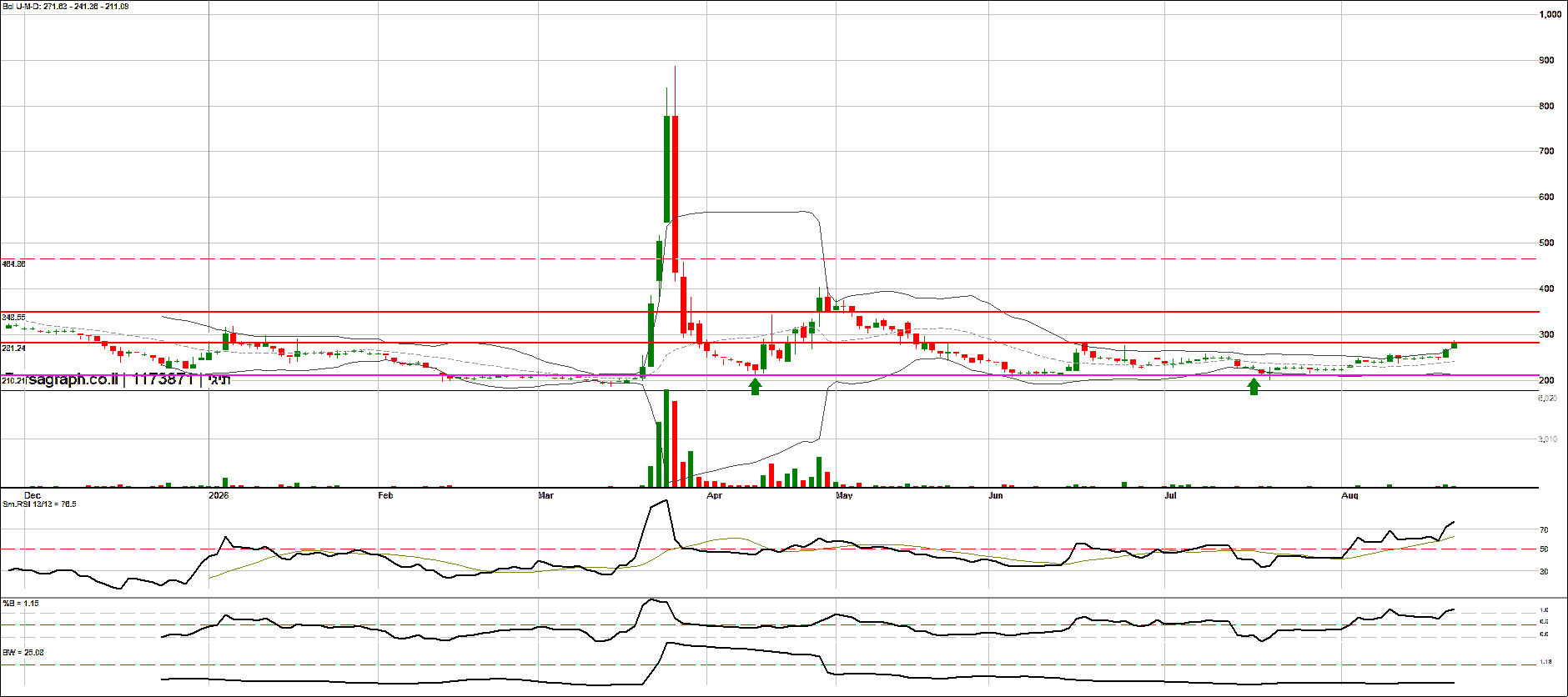Pick the 600 price axis label
The image size is (1568, 697).
[1547, 197]
